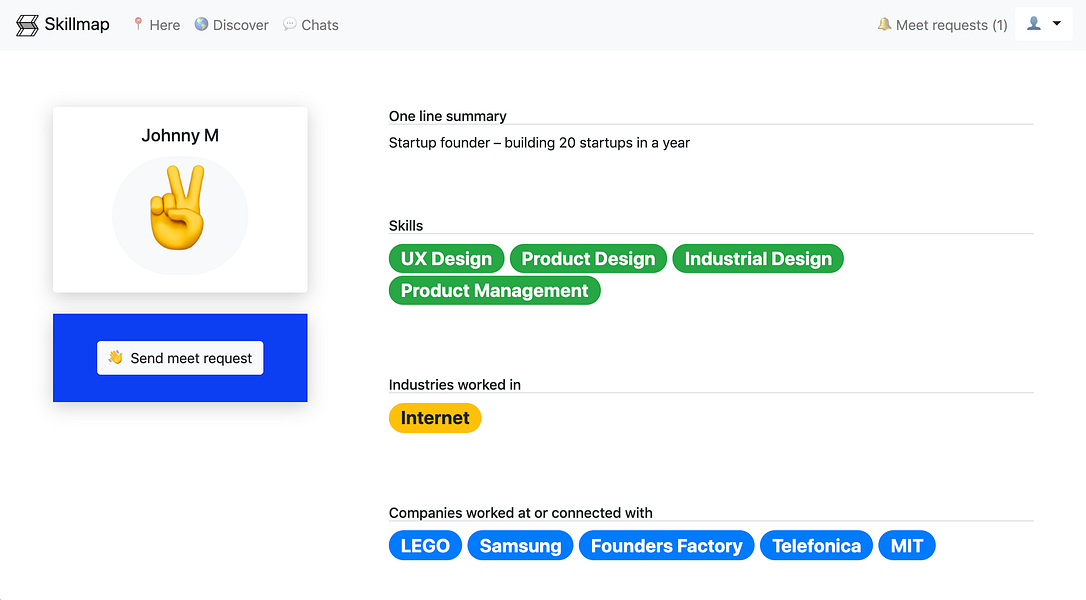Click the Skillmap brand name text
This screenshot has width=1086, height=600.
click(77, 24)
